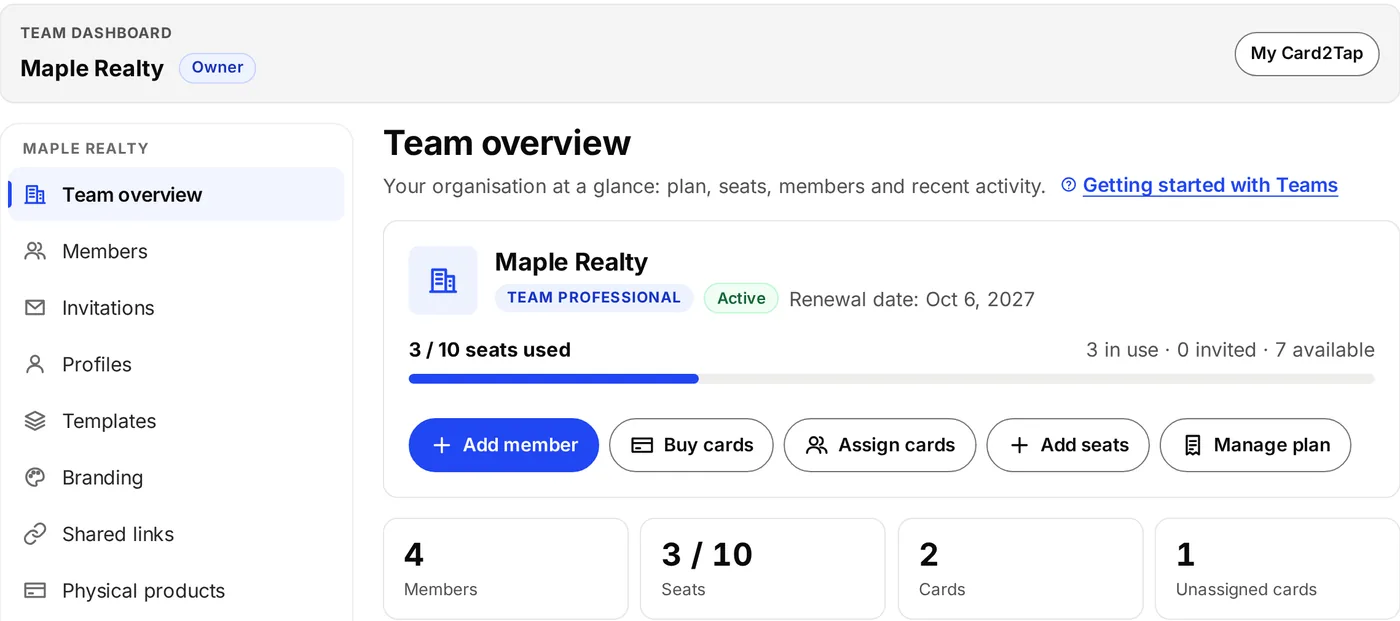The image size is (1400, 621).
Task: Click the Owner role badge
Action: [x=217, y=68]
